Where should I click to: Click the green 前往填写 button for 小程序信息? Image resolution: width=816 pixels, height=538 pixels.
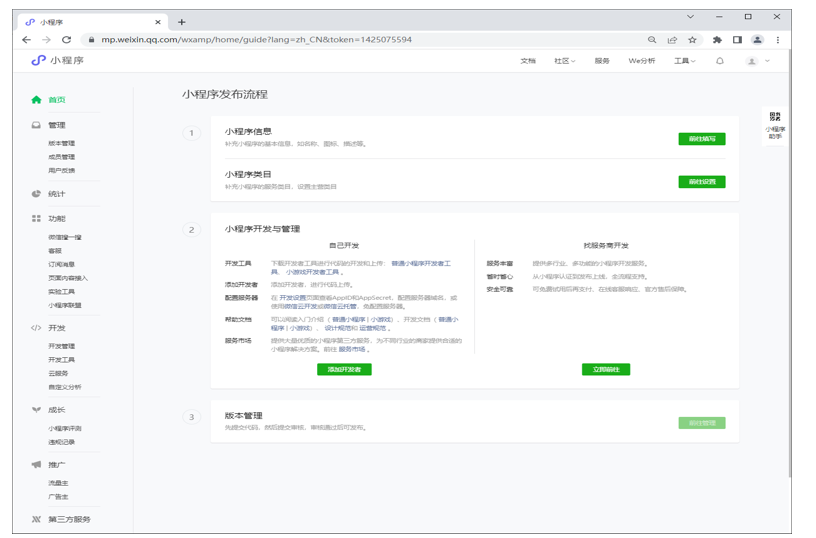(702, 139)
